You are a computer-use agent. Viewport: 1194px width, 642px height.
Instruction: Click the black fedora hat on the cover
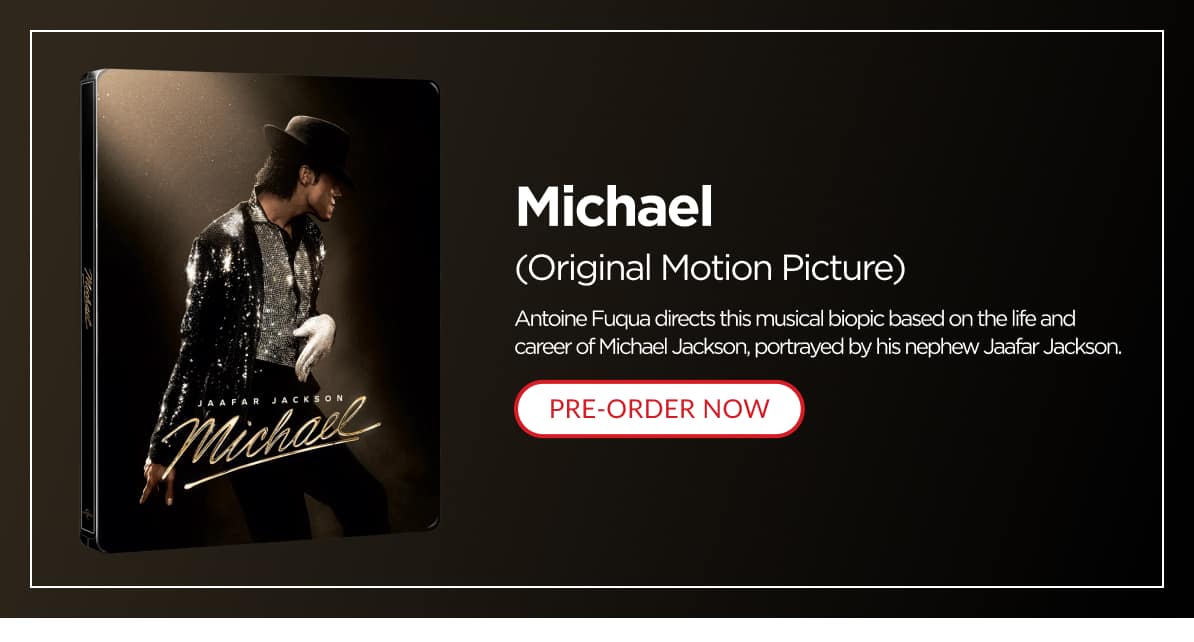click(x=308, y=142)
